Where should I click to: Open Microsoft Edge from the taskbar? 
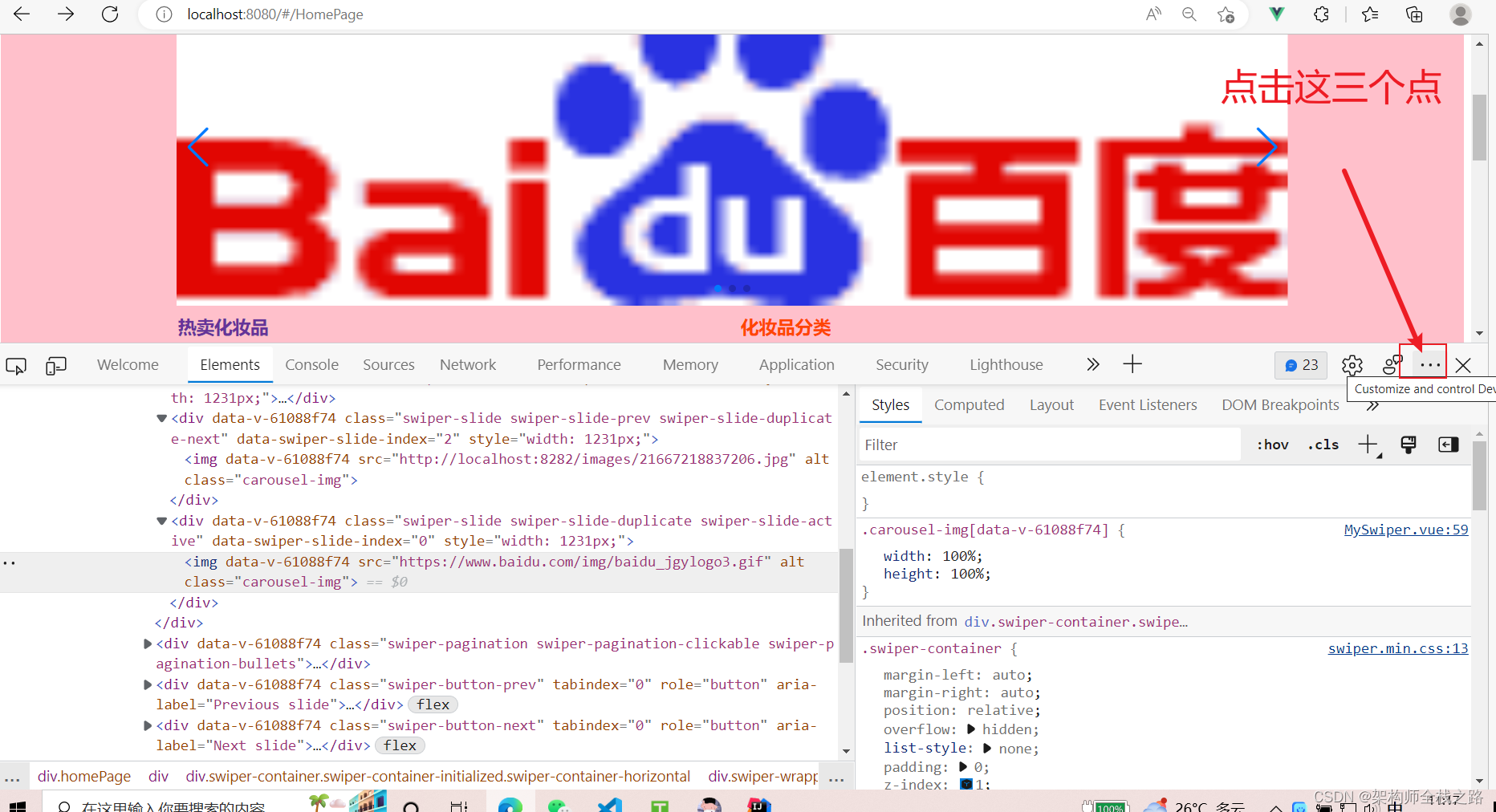(x=510, y=804)
